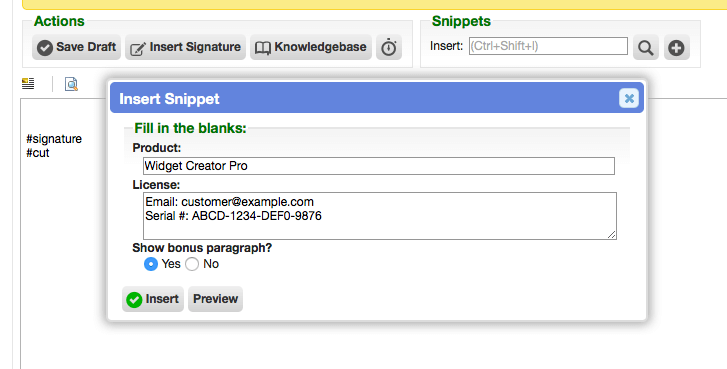Screen dimensions: 727x369
Task: Click the add snippet plus icon
Action: (676, 47)
